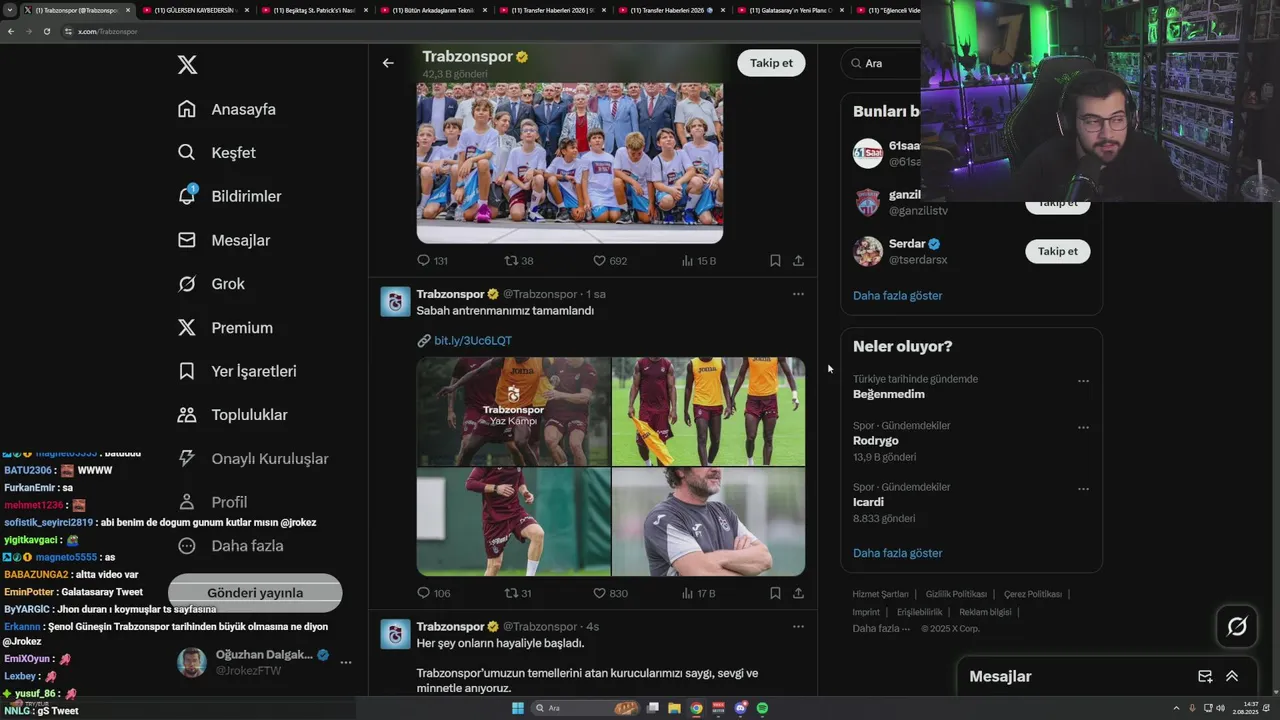Viewport: 1280px width, 720px height.
Task: Switch to the GÜLERSEN KAYBEDERSİN browser tab
Action: coord(195,10)
